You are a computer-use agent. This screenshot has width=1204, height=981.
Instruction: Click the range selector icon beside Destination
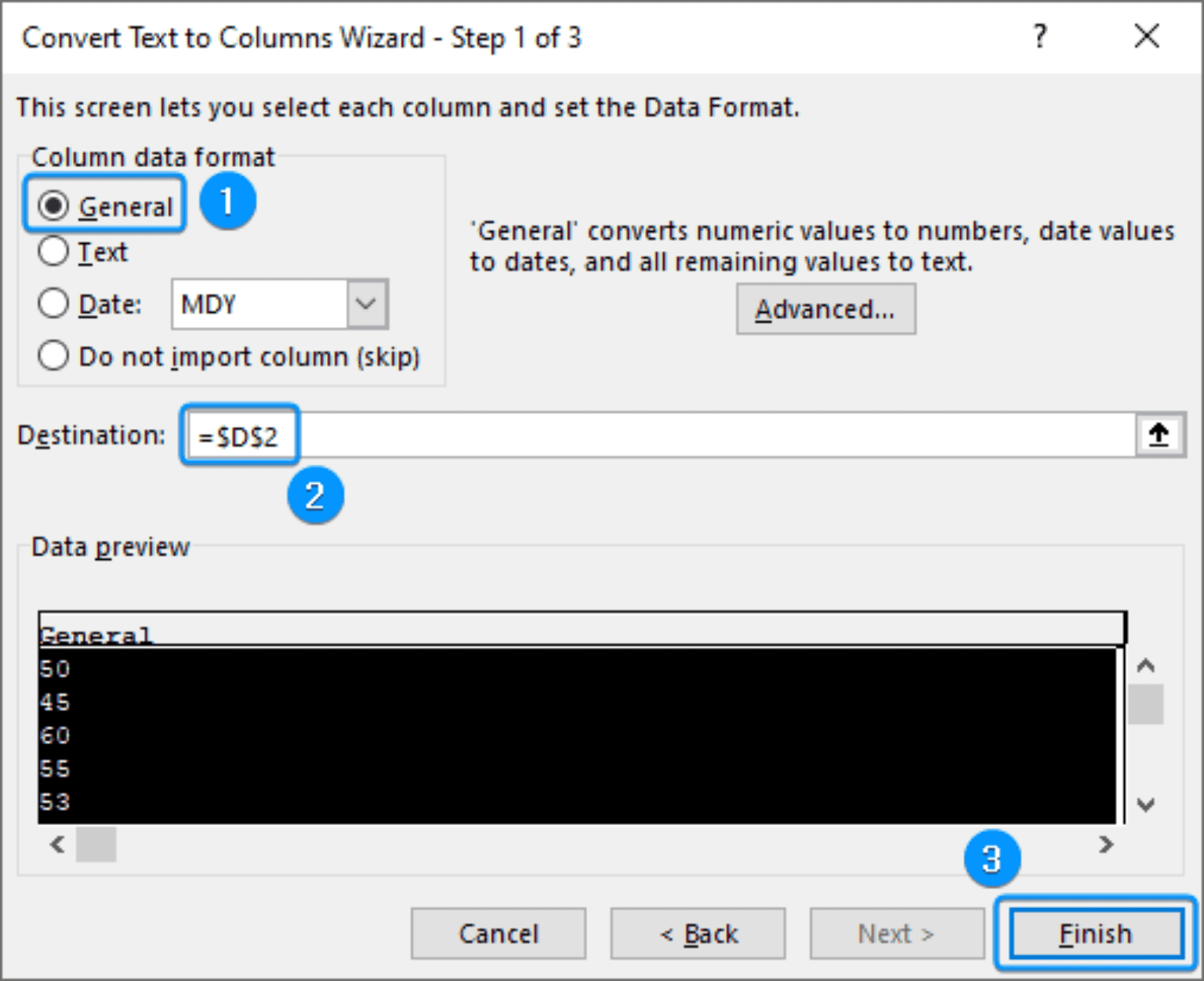tap(1159, 434)
